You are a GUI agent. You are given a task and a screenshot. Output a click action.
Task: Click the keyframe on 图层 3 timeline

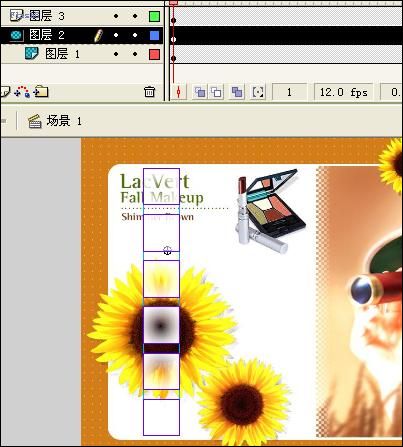(x=173, y=20)
